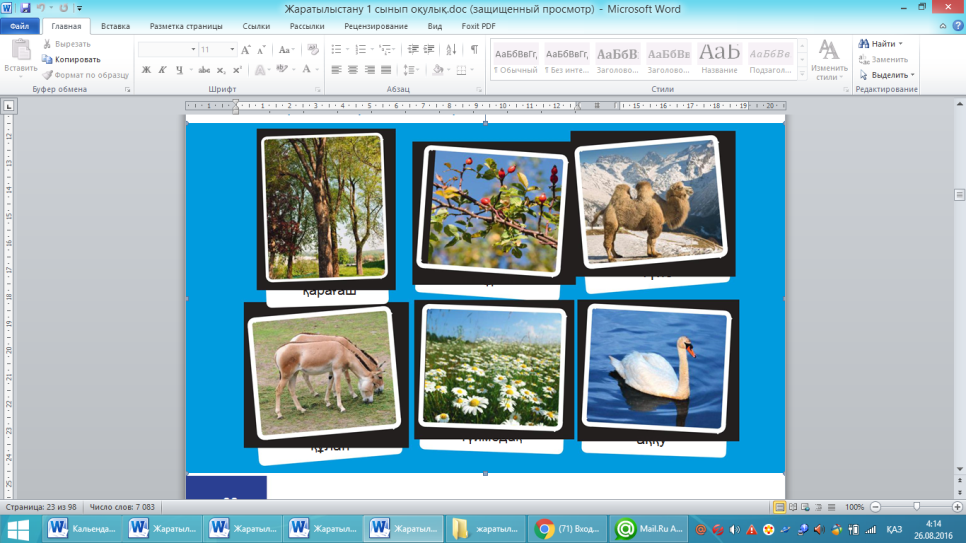Image resolution: width=966 pixels, height=543 pixels.
Task: Click the Copy (Копировать) button
Action: click(71, 59)
